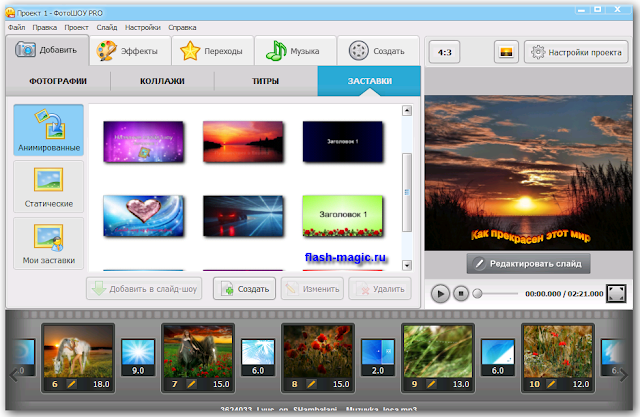The image size is (640, 417).
Task: Open the Переходы star tab
Action: (213, 51)
